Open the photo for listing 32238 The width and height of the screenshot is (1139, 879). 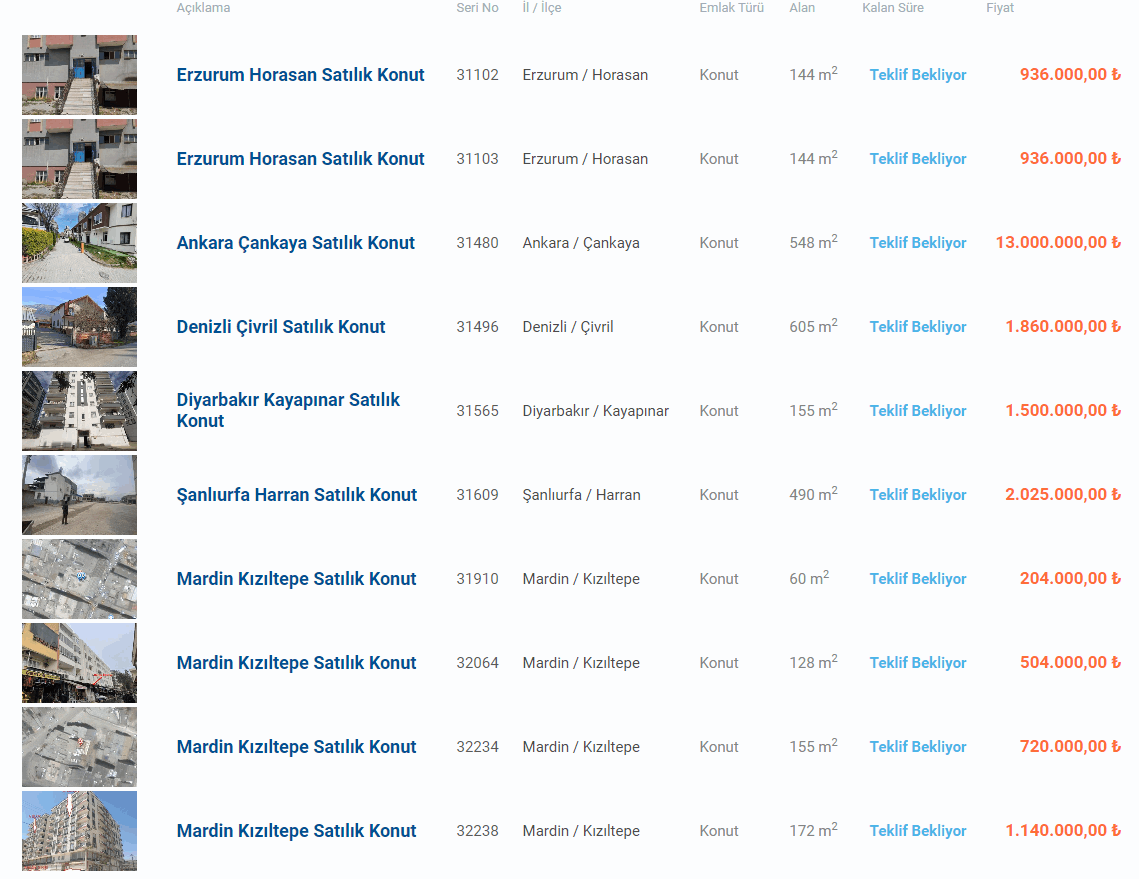[79, 831]
